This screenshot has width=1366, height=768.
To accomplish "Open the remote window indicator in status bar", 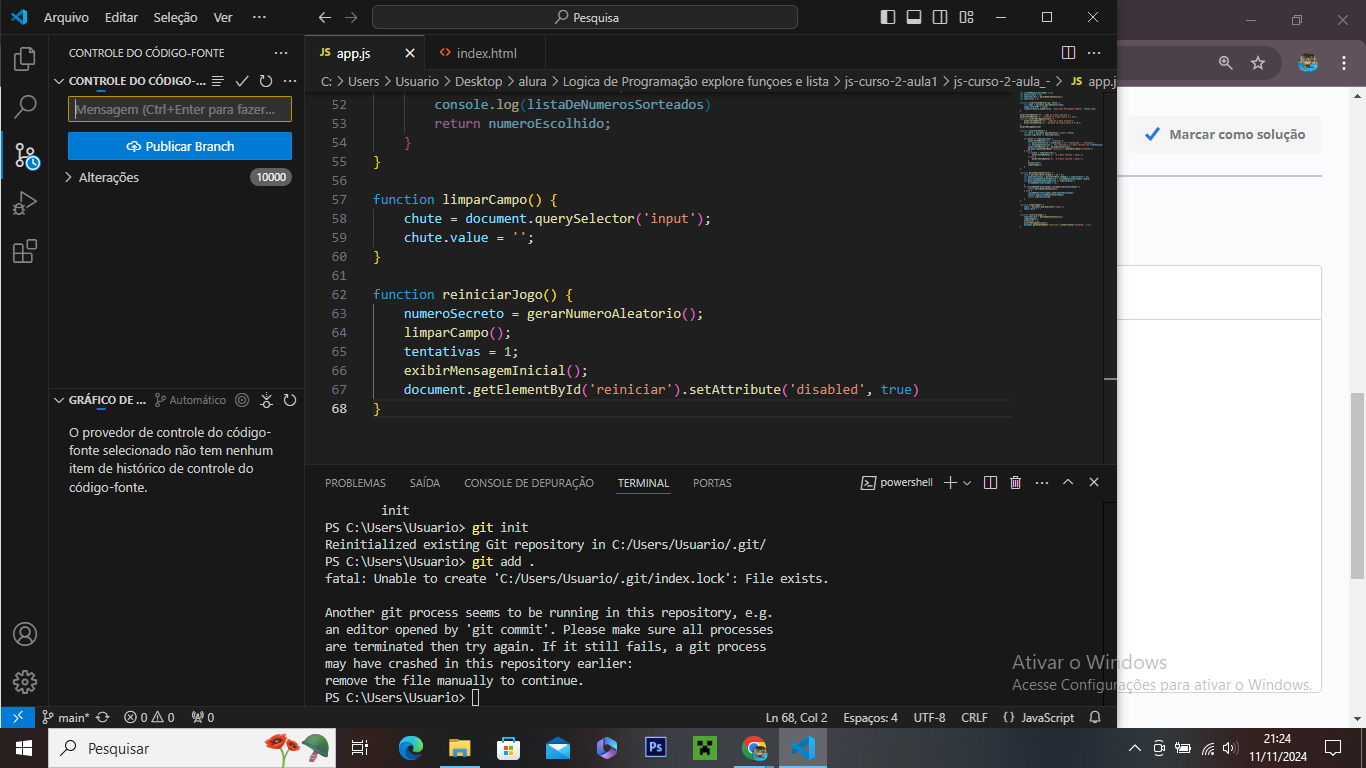I will (x=16, y=717).
